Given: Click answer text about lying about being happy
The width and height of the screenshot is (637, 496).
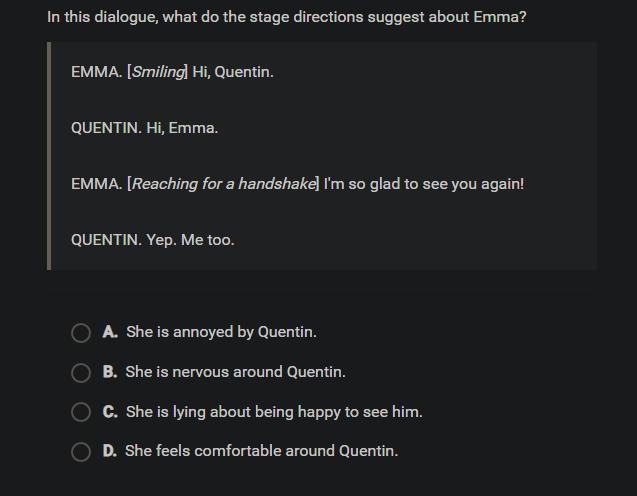Looking at the screenshot, I should pyautogui.click(x=274, y=412).
